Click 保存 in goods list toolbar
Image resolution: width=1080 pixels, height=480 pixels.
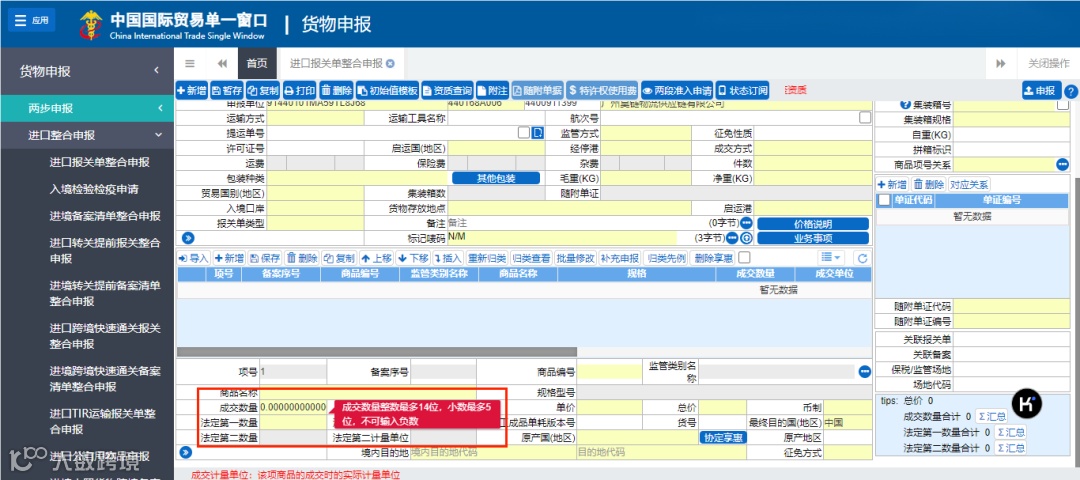coord(265,258)
